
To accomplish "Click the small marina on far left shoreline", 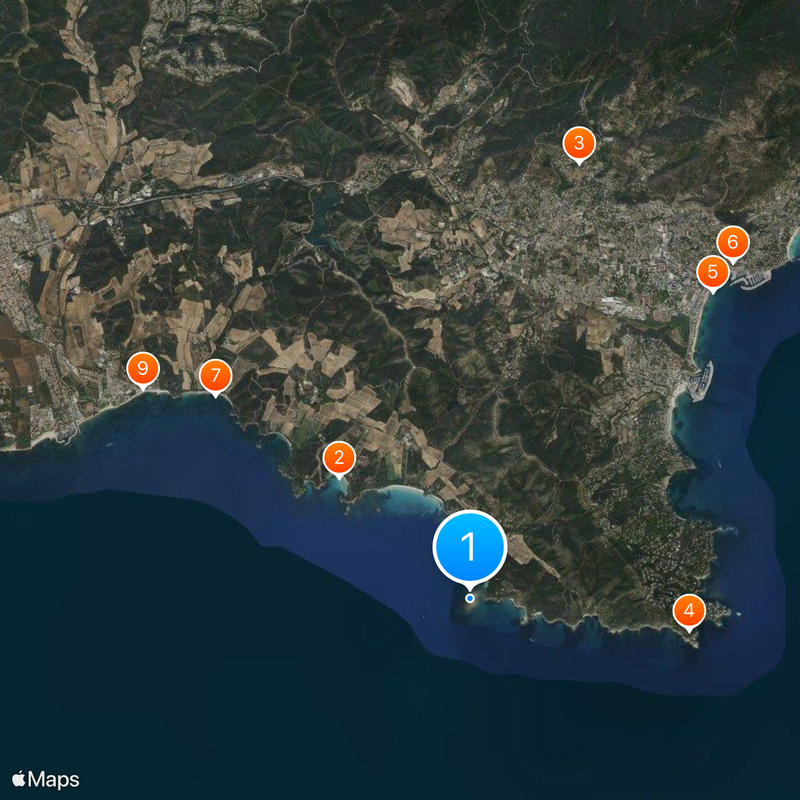I will tap(66, 434).
